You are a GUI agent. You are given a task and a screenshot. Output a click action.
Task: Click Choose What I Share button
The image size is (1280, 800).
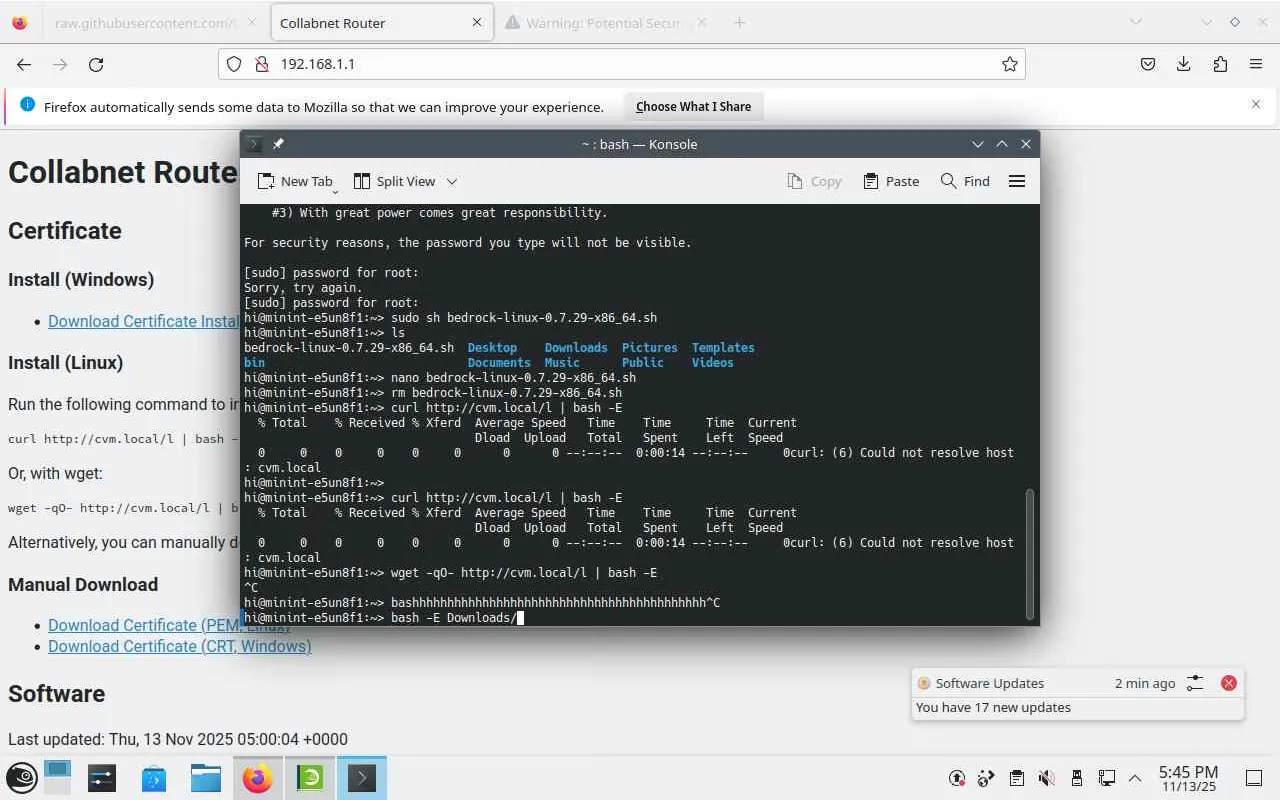click(693, 106)
